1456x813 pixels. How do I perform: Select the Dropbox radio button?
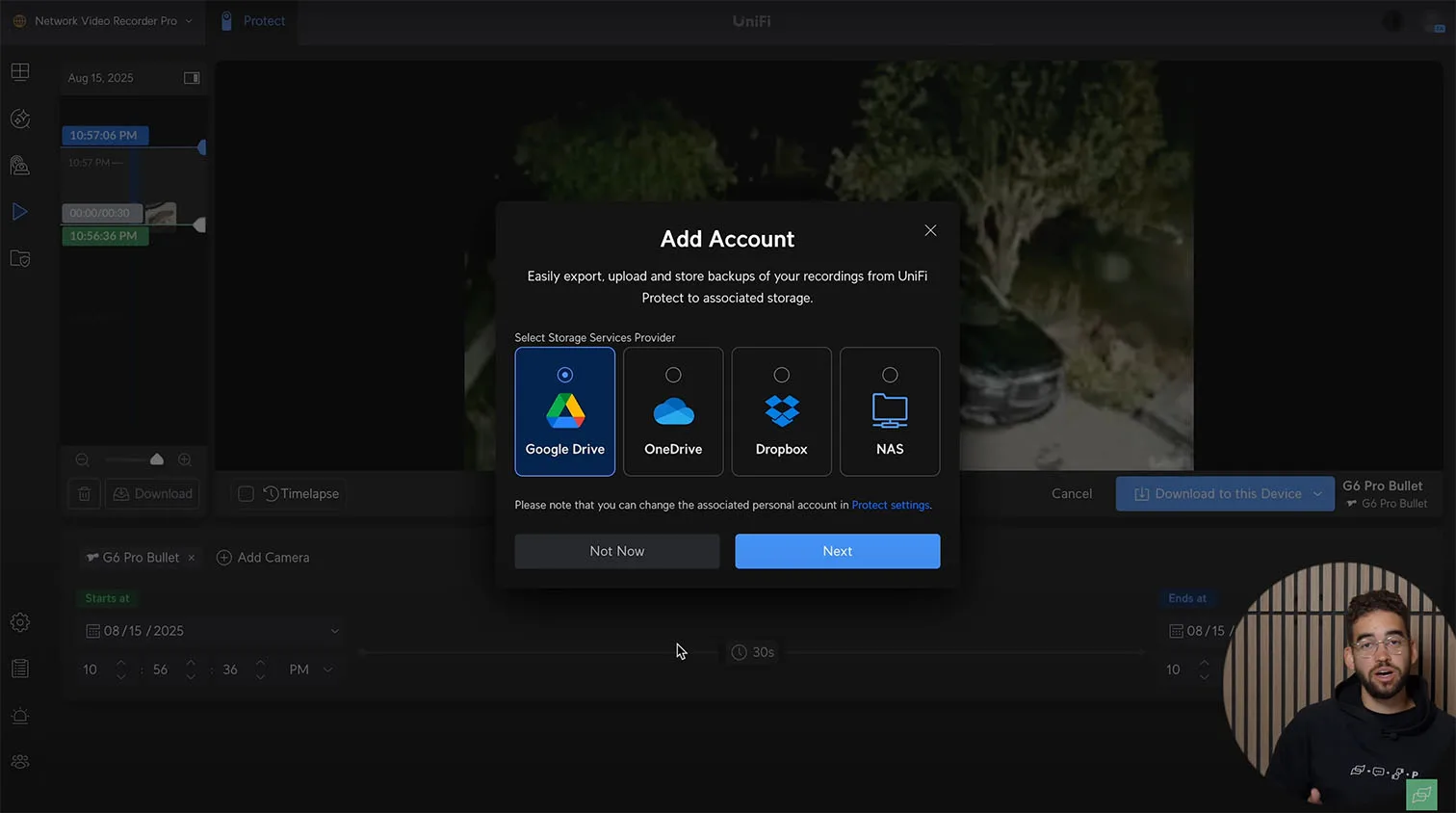tap(782, 375)
